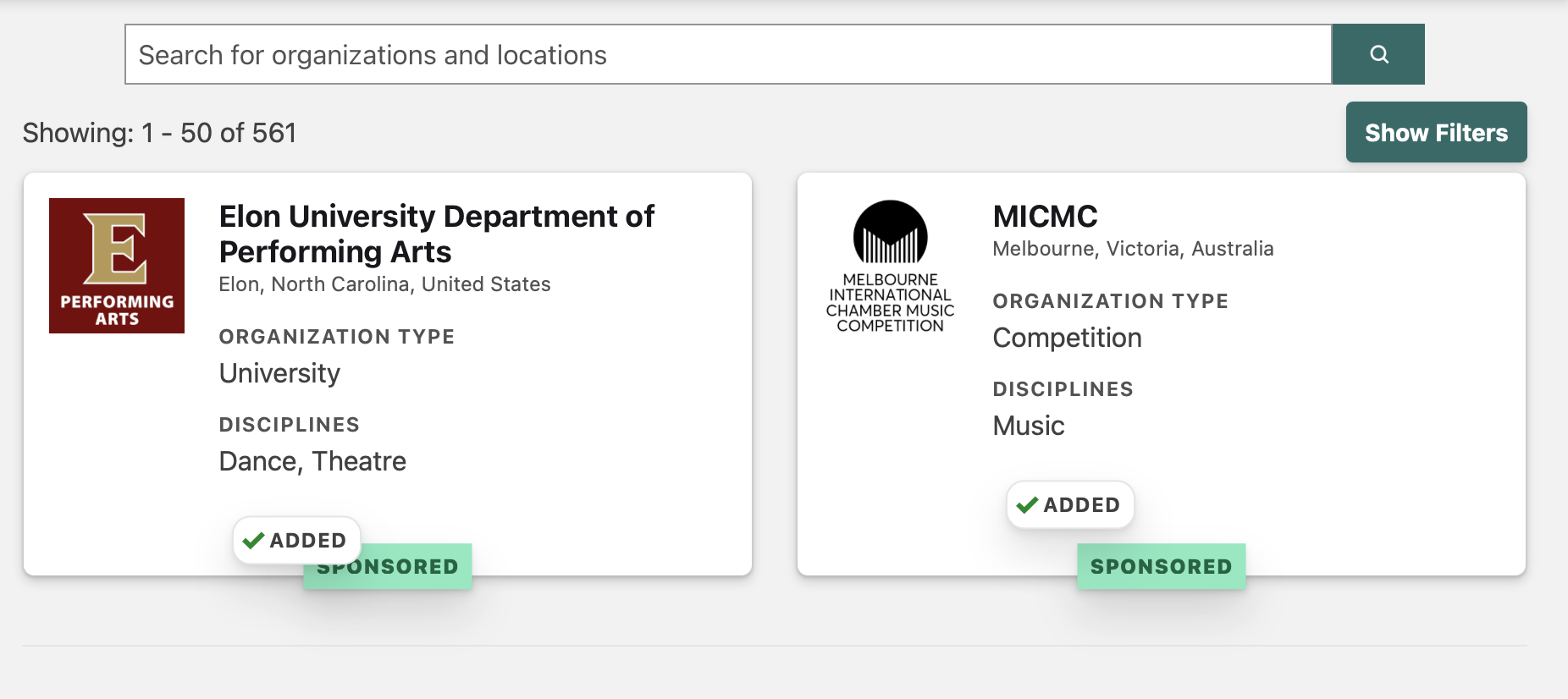Image resolution: width=1568 pixels, height=699 pixels.
Task: Click the Music discipline on MICMC card
Action: click(1028, 426)
